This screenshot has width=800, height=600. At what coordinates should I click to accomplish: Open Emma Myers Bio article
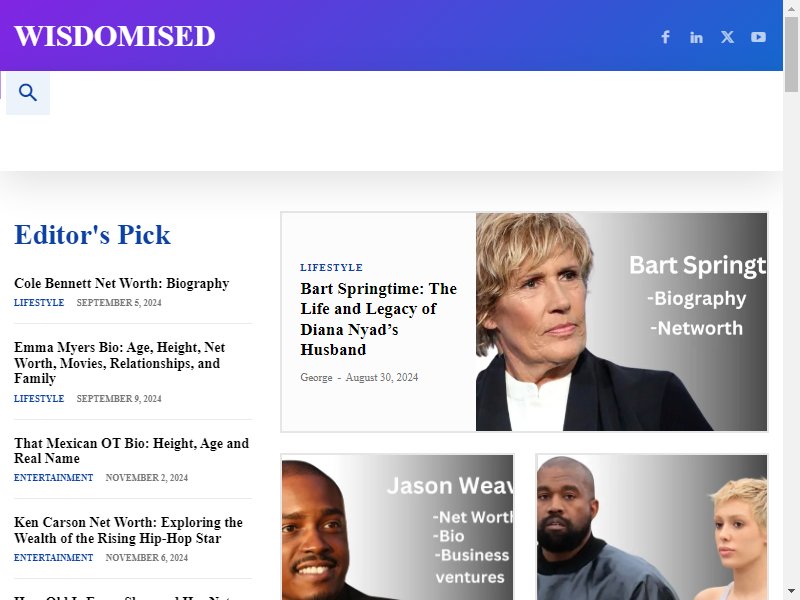(119, 363)
